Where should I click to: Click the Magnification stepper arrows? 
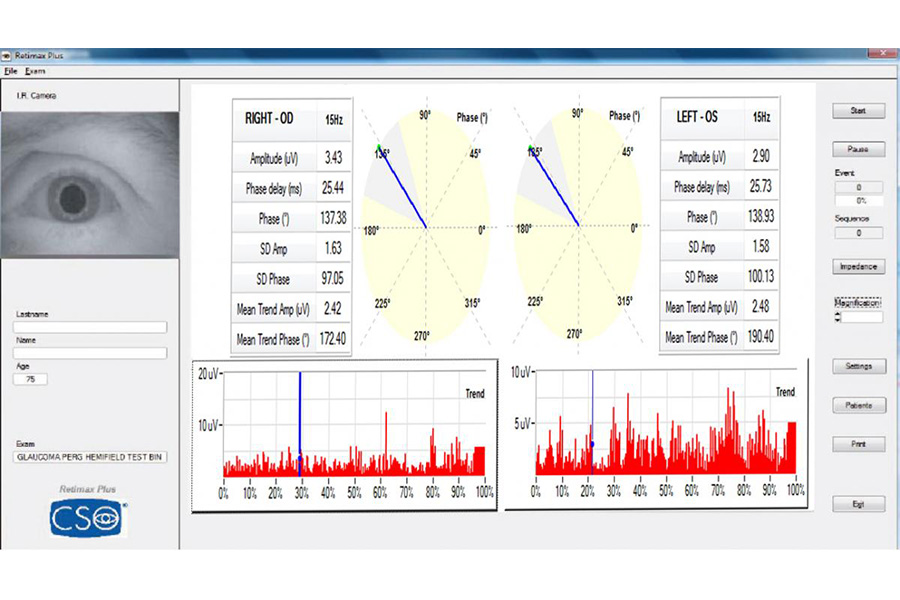[837, 317]
